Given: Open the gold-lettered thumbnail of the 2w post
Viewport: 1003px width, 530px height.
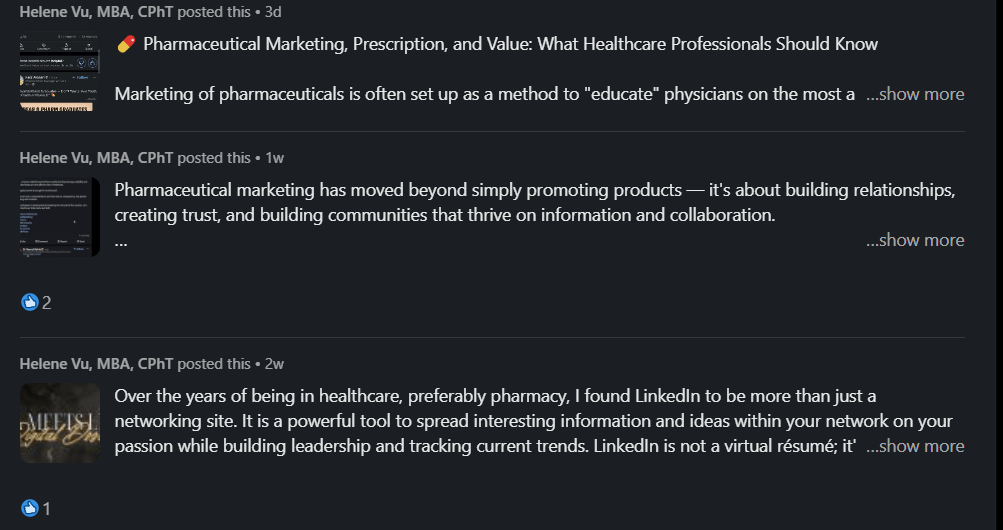Looking at the screenshot, I should click(x=59, y=423).
